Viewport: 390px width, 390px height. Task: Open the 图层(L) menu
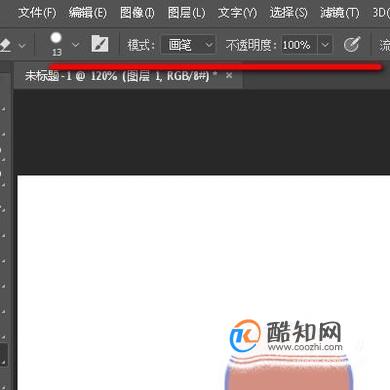click(186, 13)
